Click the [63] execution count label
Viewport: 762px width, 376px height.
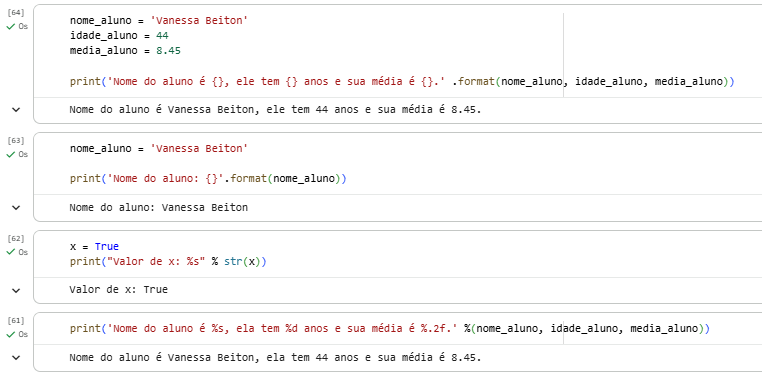(x=16, y=140)
